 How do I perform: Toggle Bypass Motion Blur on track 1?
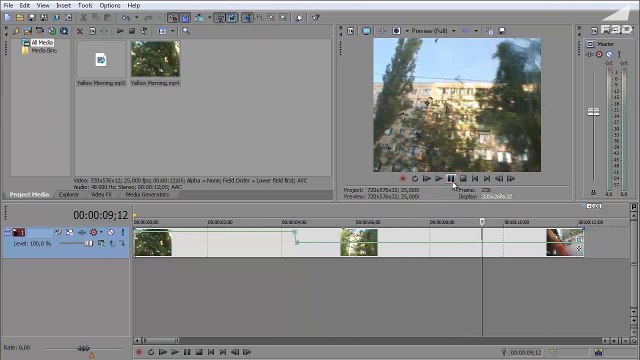[x=58, y=232]
